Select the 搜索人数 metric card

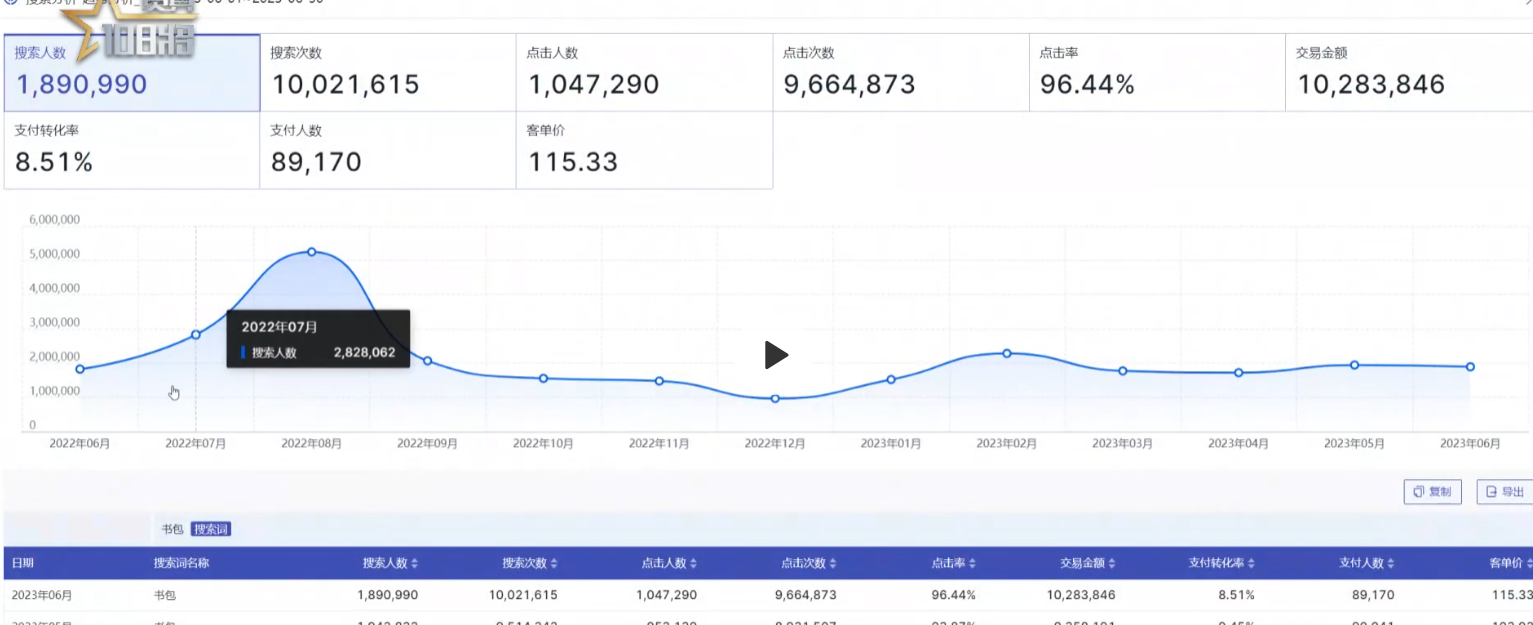point(132,73)
